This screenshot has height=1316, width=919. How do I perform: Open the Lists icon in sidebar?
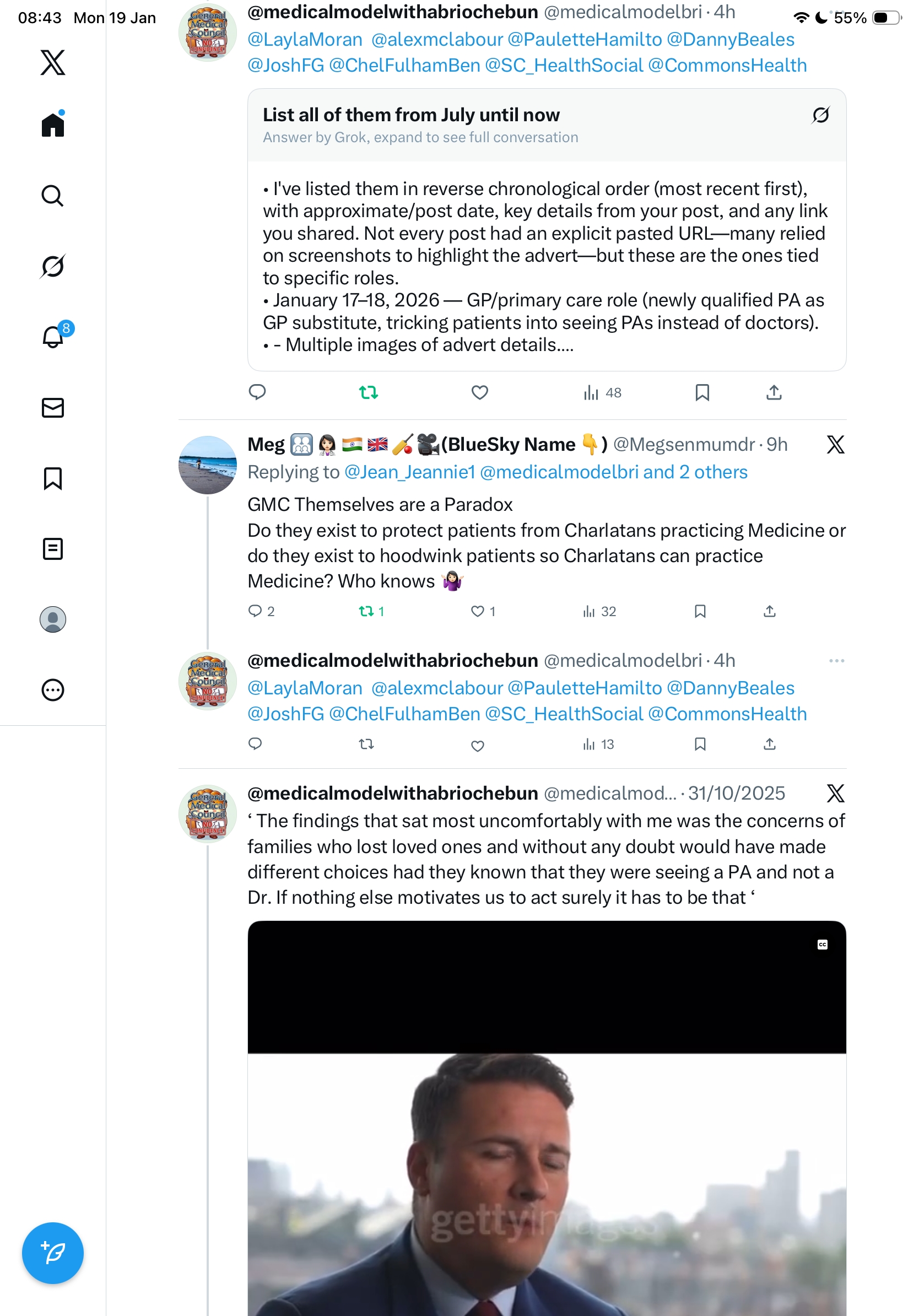[53, 548]
